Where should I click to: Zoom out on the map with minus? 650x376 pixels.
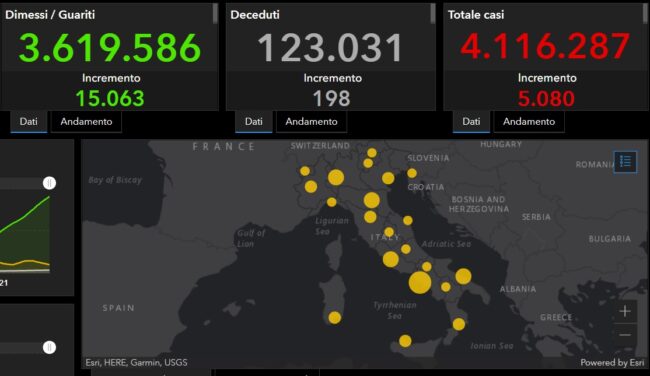625,335
